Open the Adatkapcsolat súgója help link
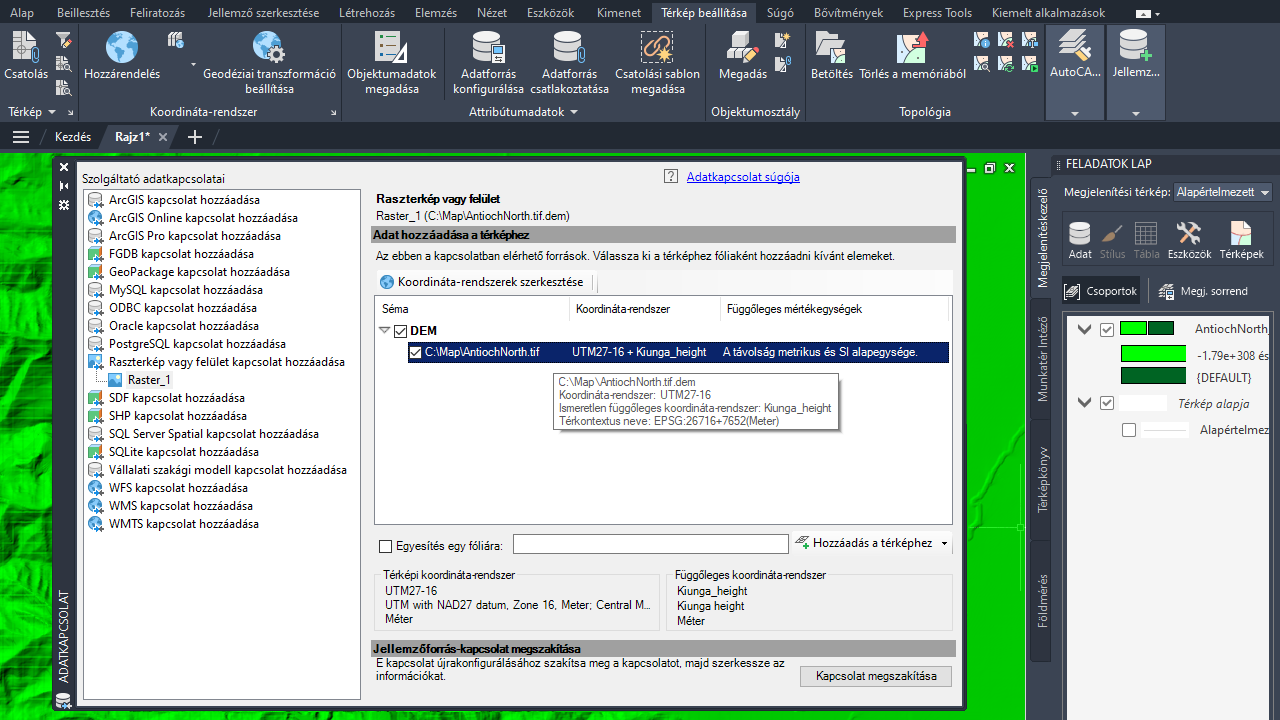Image resolution: width=1280 pixels, height=720 pixels. [743, 177]
